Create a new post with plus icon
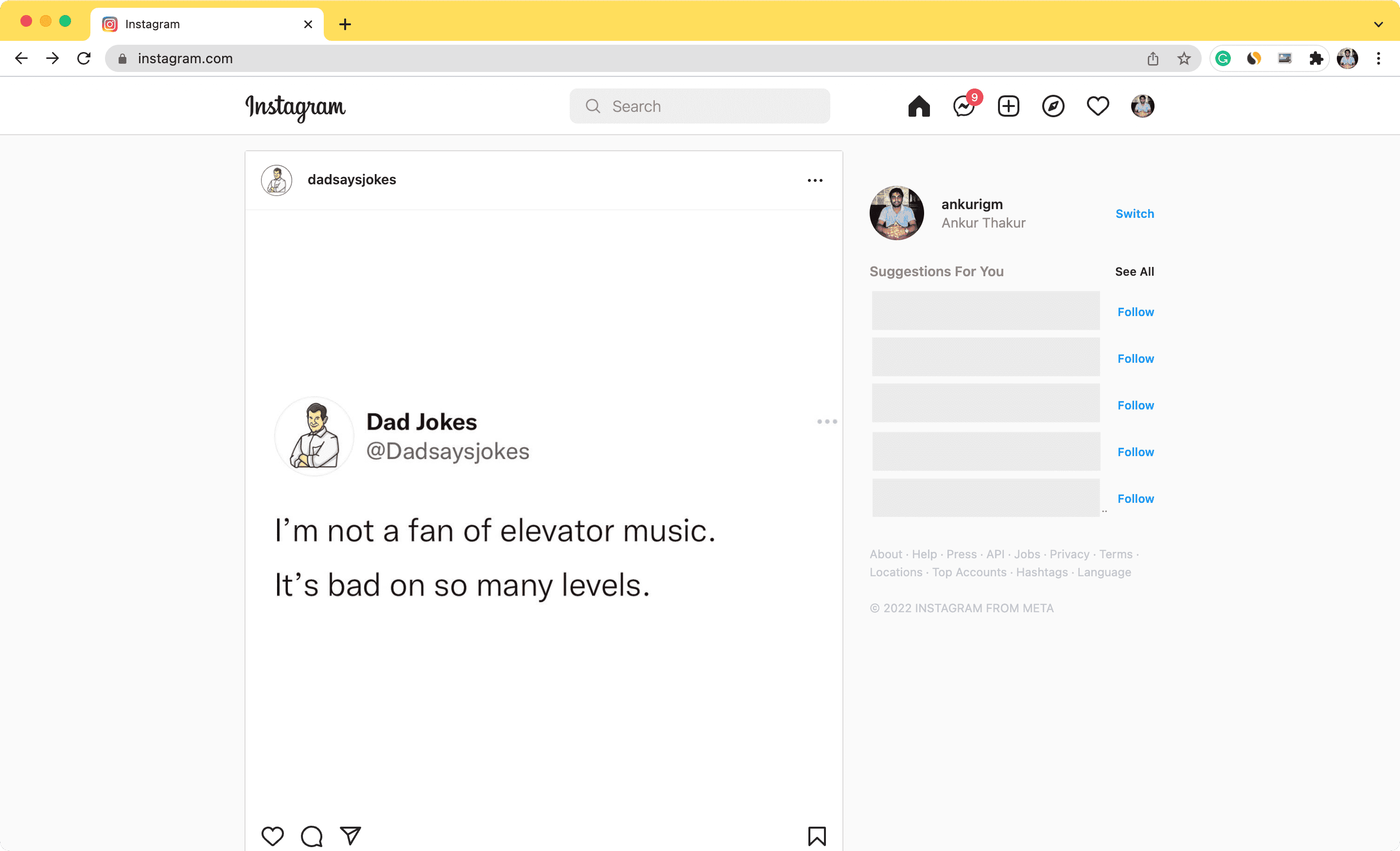 pyautogui.click(x=1009, y=106)
